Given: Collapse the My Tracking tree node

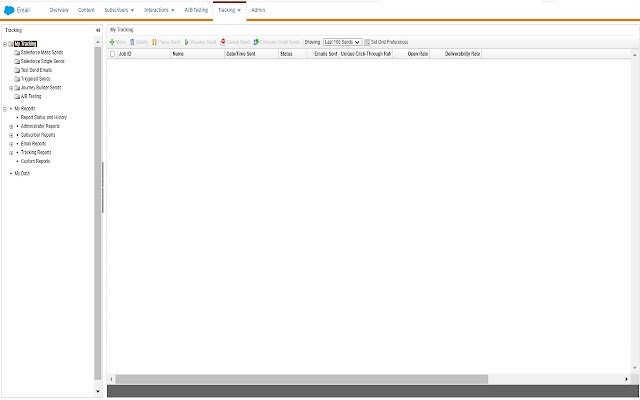Looking at the screenshot, I should point(5,44).
